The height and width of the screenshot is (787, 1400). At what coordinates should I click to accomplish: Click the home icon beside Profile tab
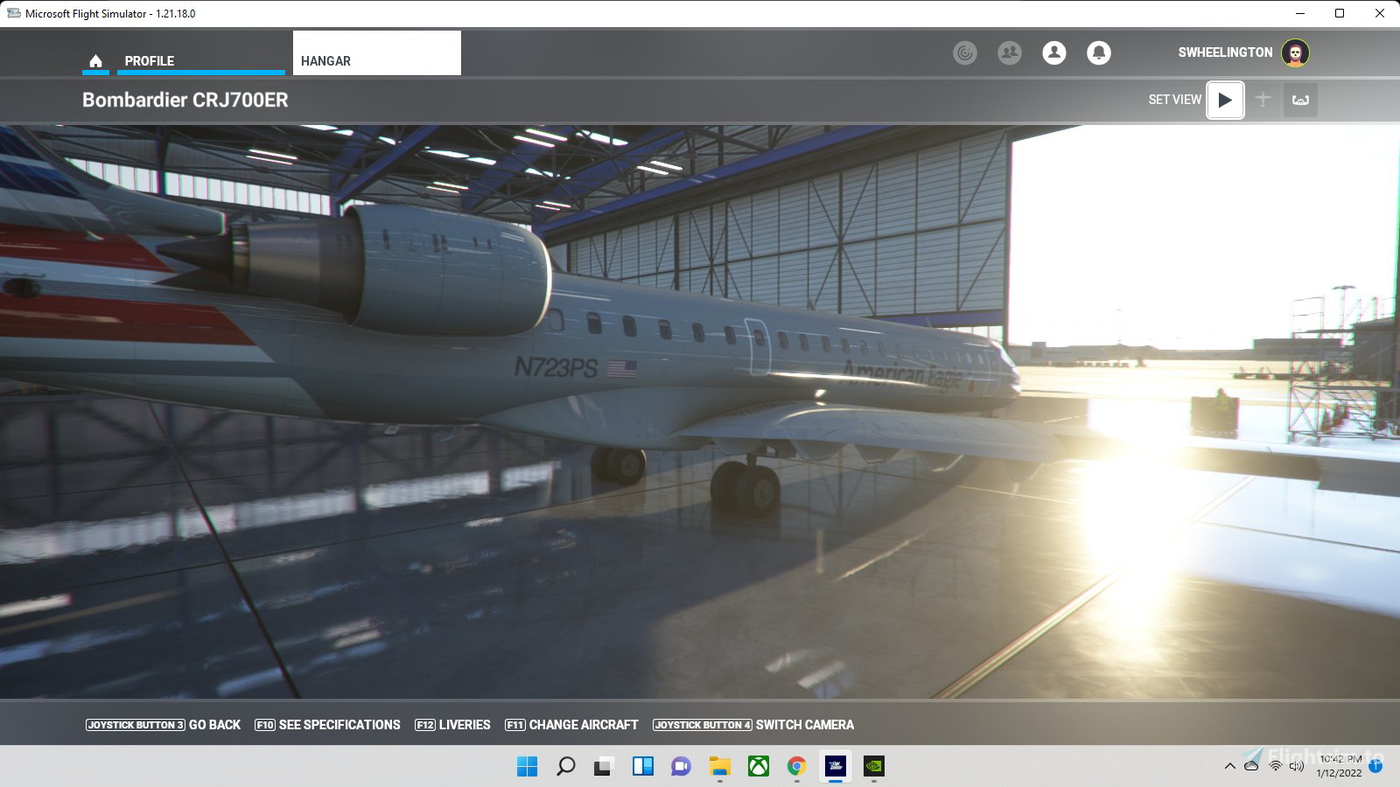(x=96, y=60)
